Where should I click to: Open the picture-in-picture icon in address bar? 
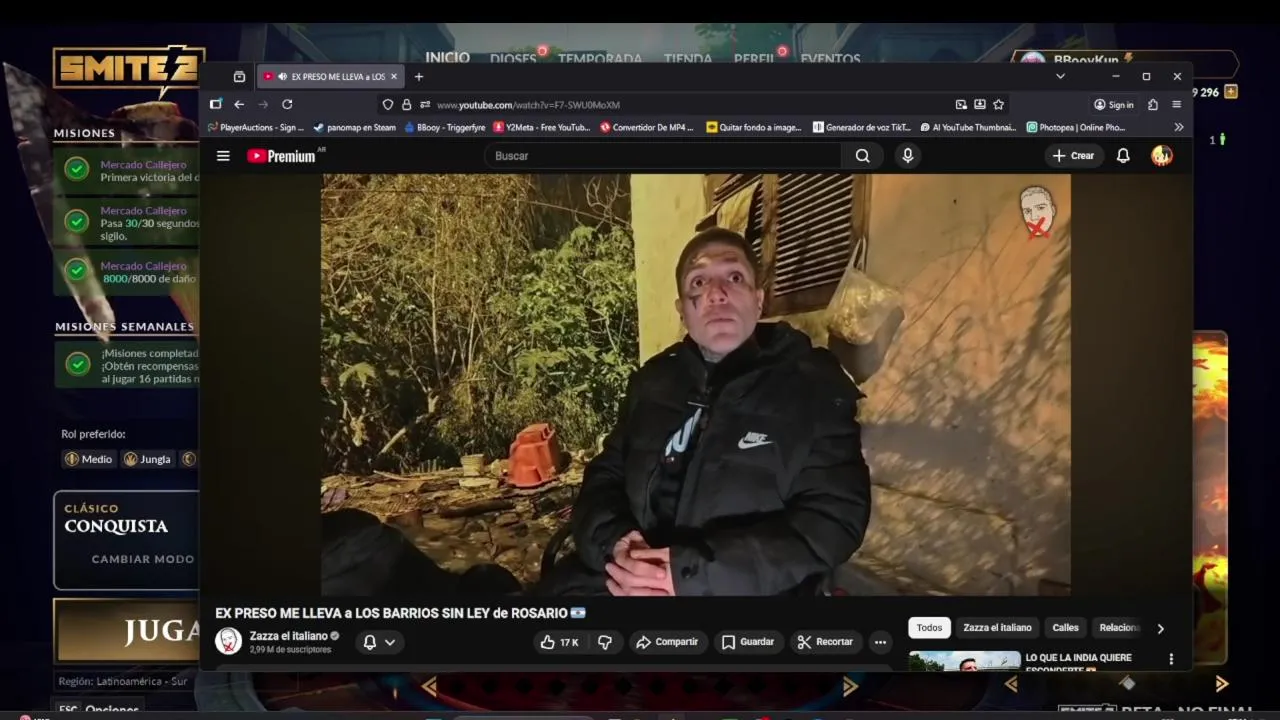tap(961, 104)
